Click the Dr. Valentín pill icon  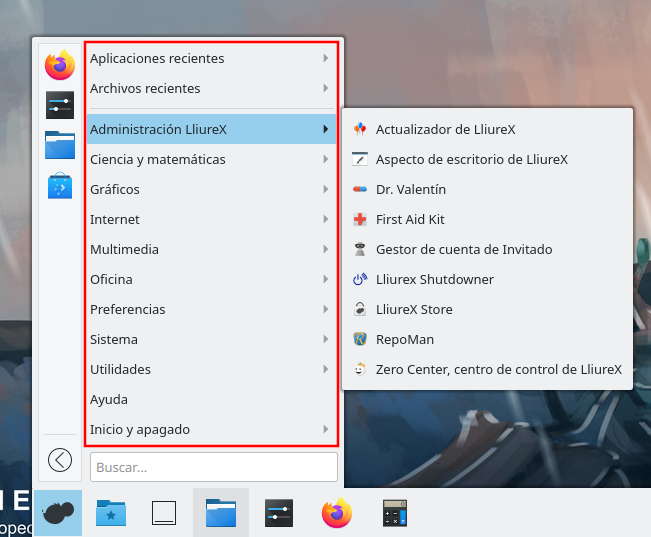pyautogui.click(x=360, y=189)
